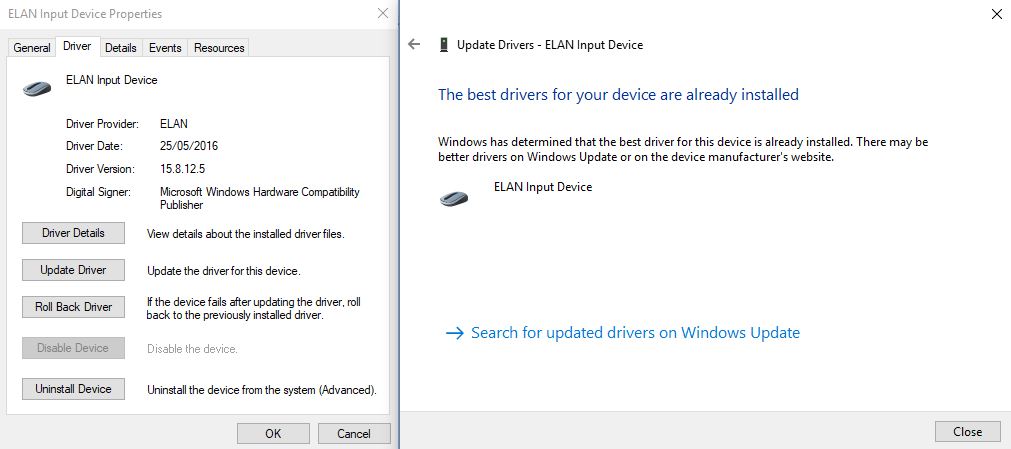Viewport: 1011px width, 449px height.
Task: Click the back arrow in Update Drivers window
Action: click(414, 45)
